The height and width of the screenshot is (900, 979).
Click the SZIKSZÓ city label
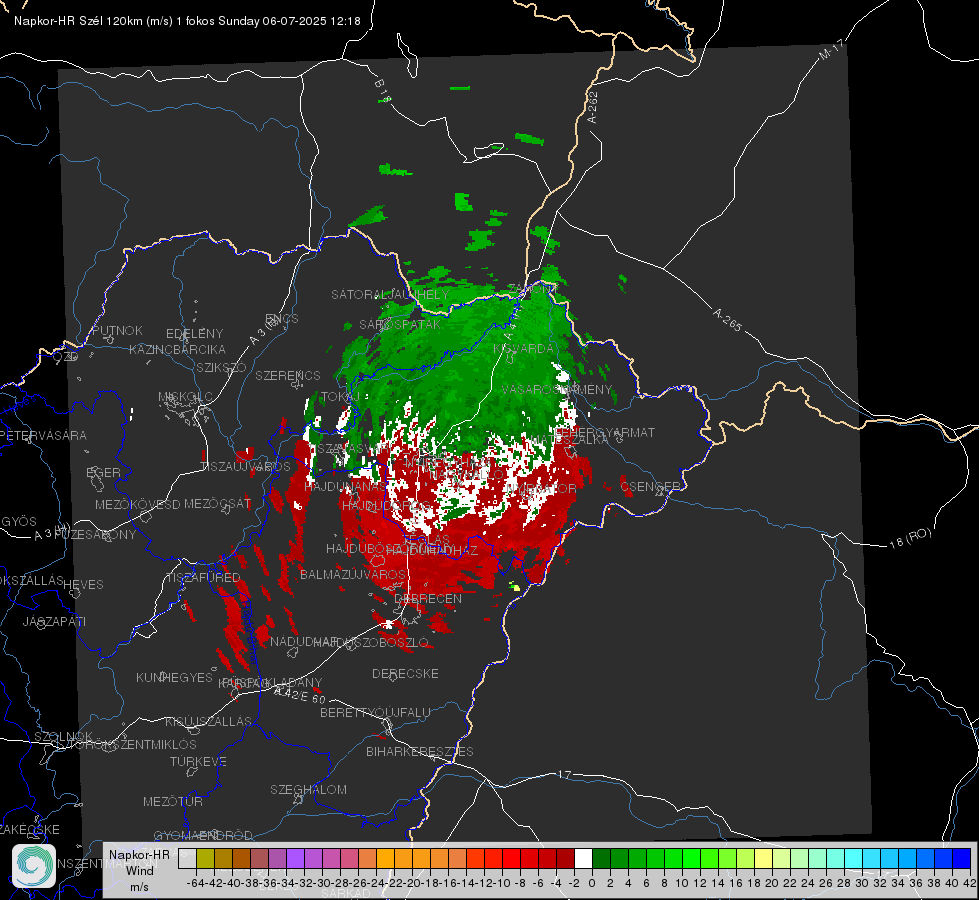[222, 367]
